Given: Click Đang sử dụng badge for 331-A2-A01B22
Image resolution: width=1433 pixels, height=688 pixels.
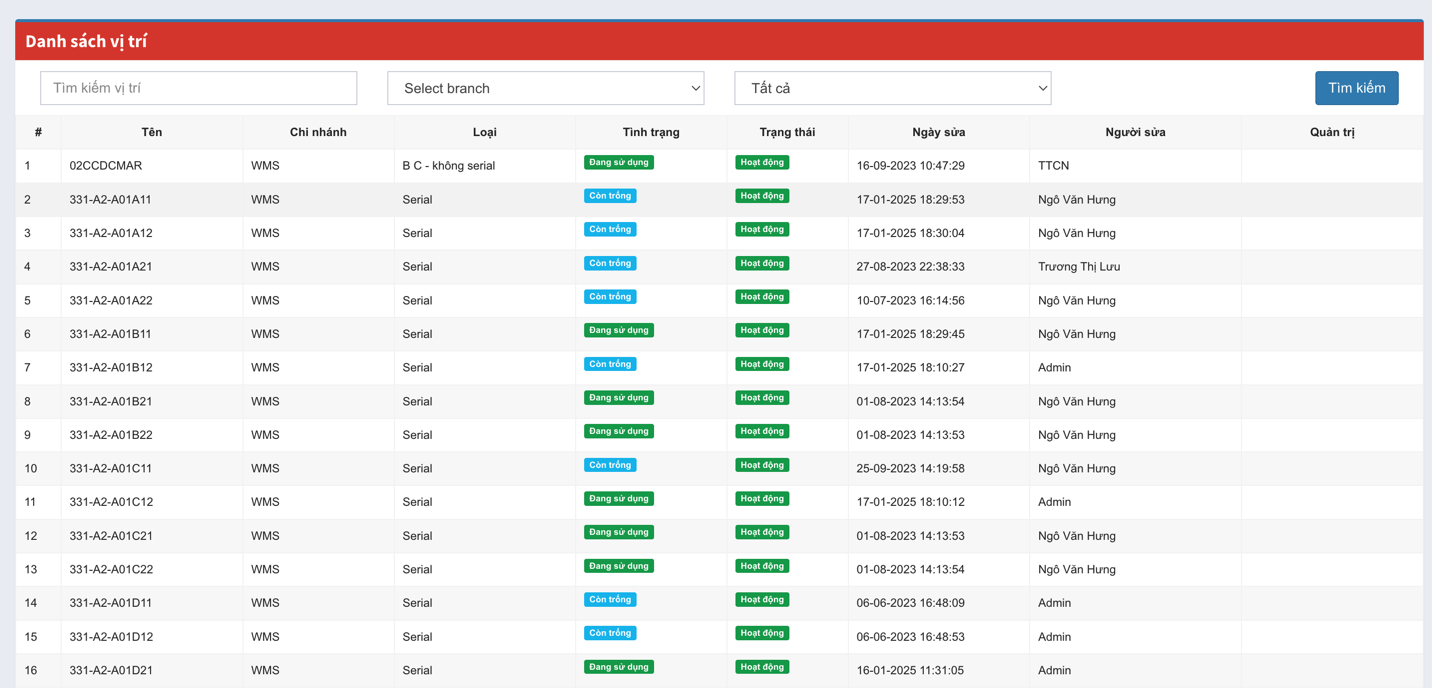Looking at the screenshot, I should [619, 431].
